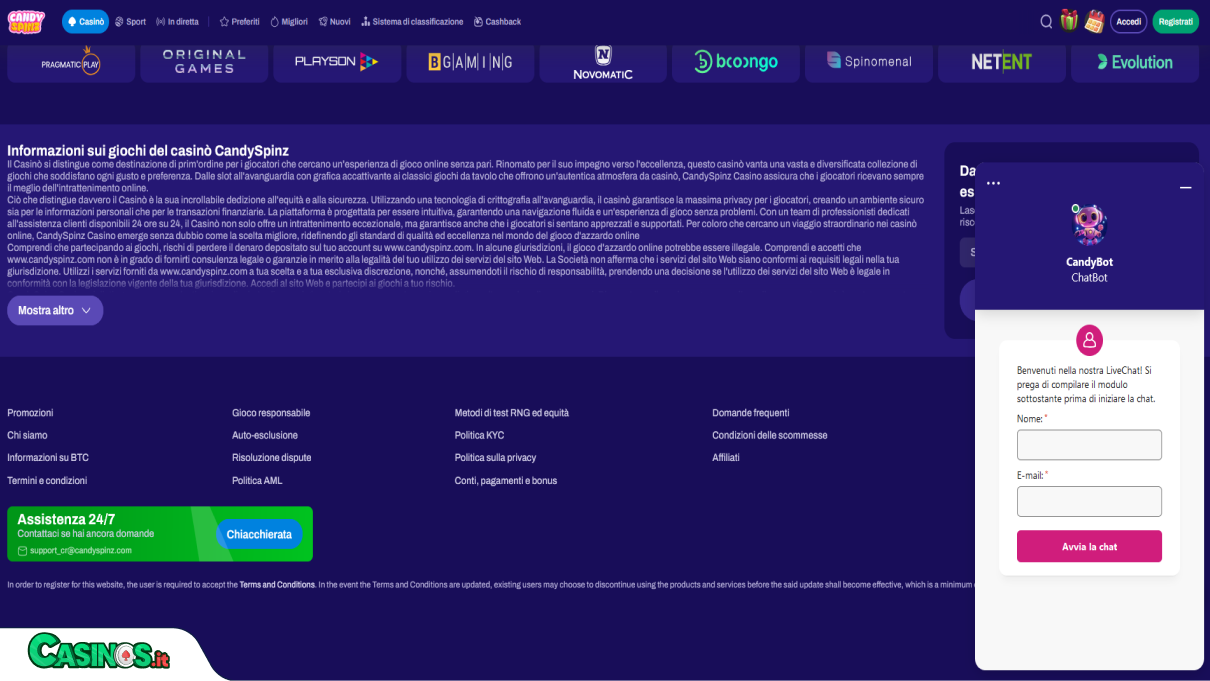The image size is (1210, 681).
Task: Minimize the CandyBot chat window
Action: coord(1185,188)
